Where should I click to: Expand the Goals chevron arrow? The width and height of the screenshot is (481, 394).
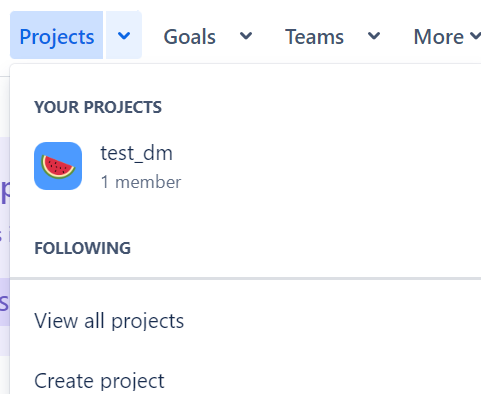pos(246,35)
